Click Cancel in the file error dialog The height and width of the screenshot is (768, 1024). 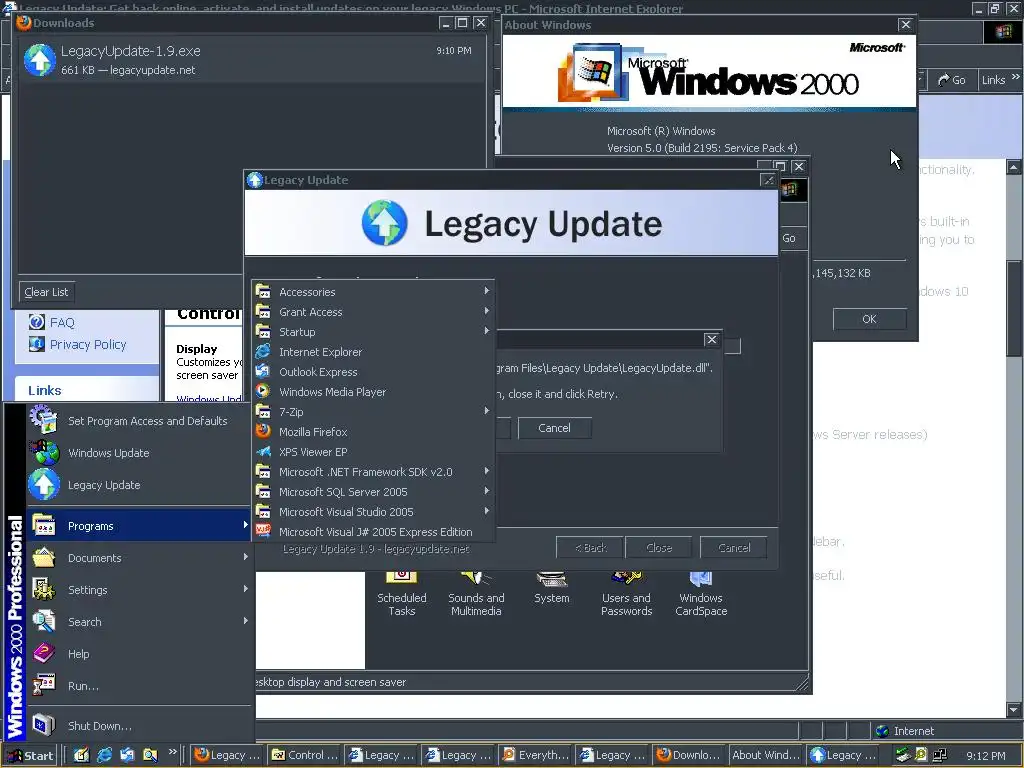click(554, 428)
